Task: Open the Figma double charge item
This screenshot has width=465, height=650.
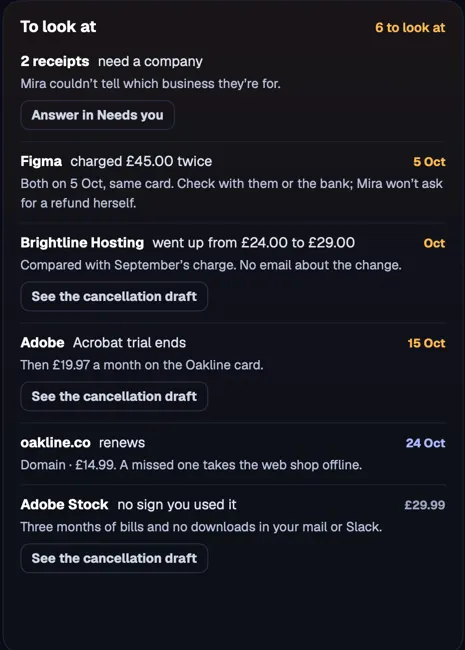Action: coord(232,182)
